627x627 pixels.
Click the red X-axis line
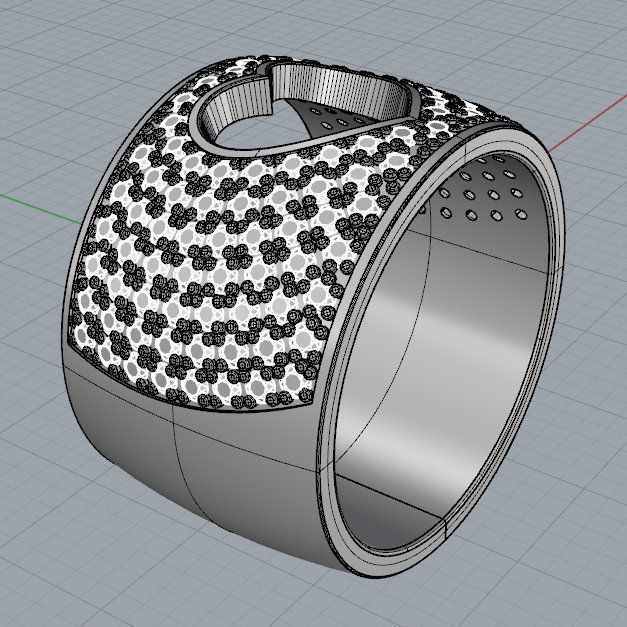(587, 124)
